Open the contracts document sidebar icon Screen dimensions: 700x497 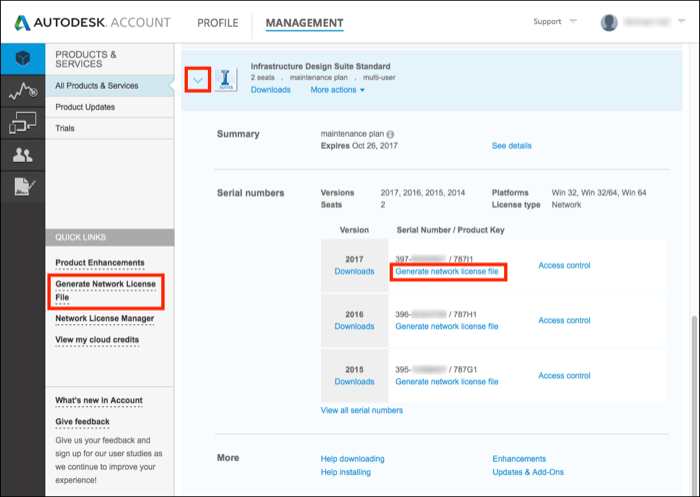tap(23, 187)
